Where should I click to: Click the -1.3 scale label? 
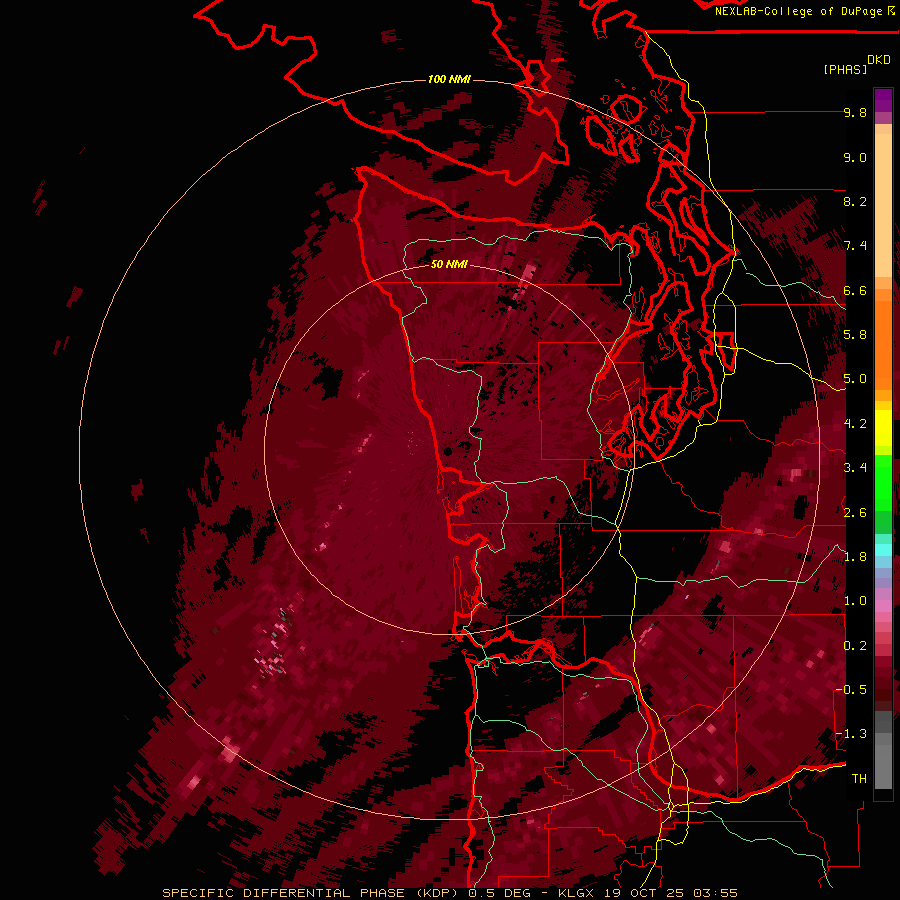852,734
